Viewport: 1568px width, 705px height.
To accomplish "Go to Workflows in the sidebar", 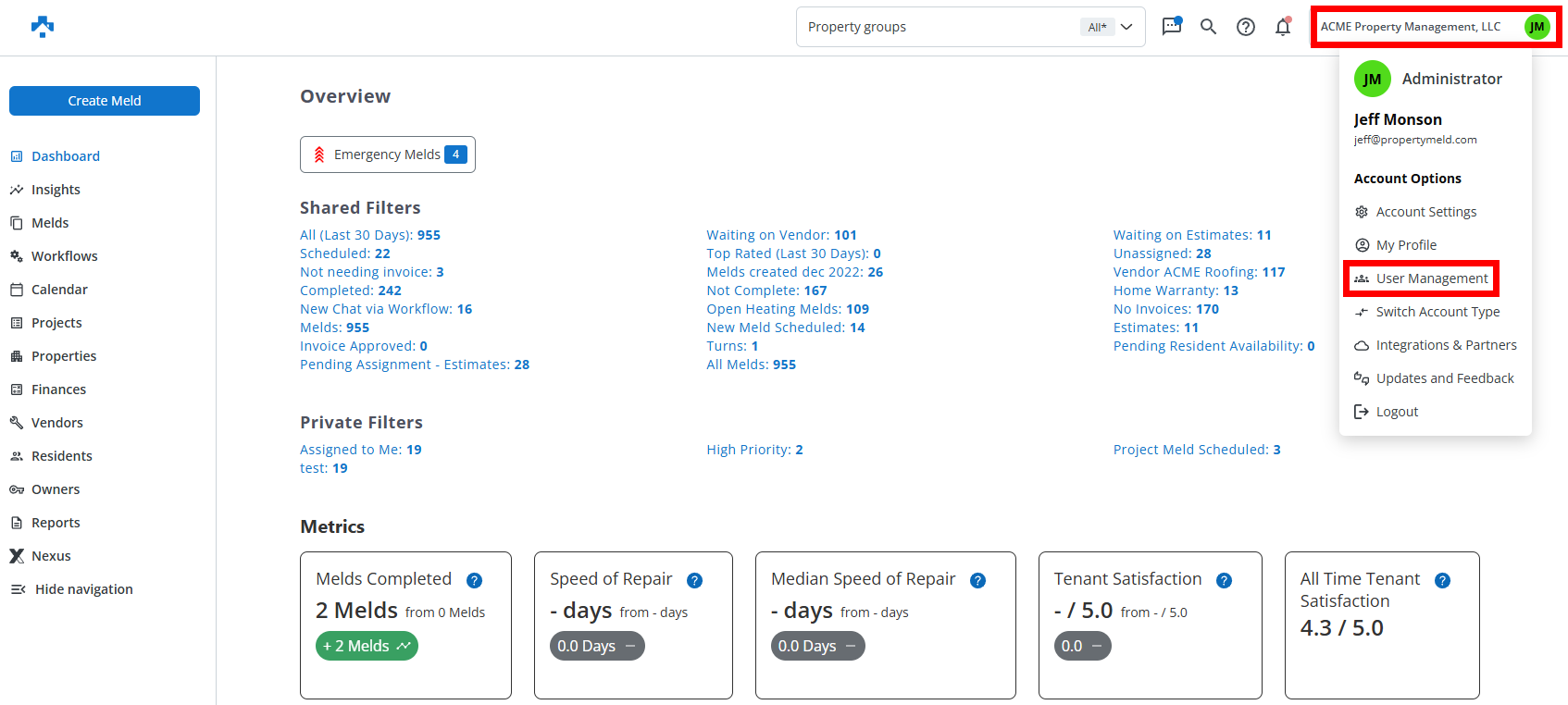I will point(64,256).
